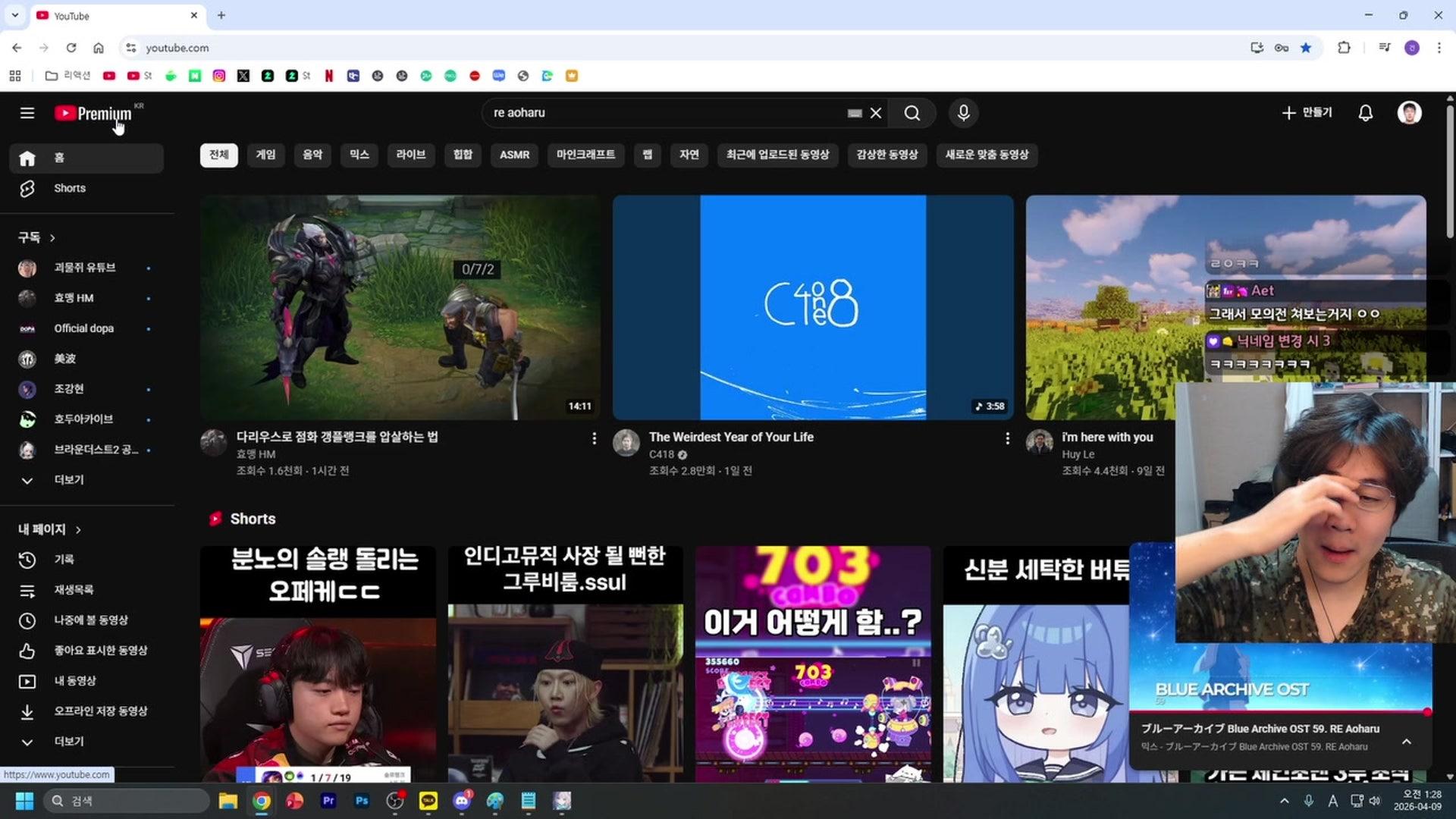The image size is (1456, 819).
Task: Launch Photoshop from the taskbar
Action: 362,801
